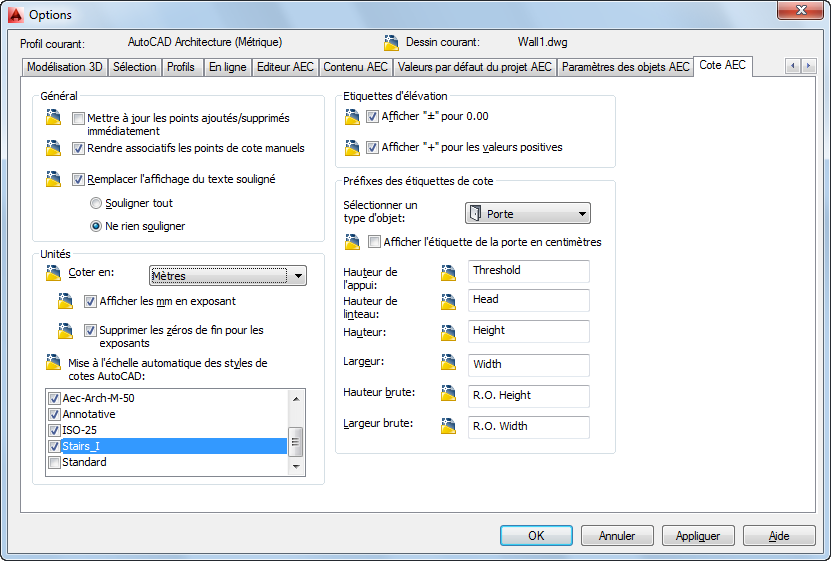Click drawing icon next to Threshold field
The height and width of the screenshot is (561, 831).
point(448,273)
